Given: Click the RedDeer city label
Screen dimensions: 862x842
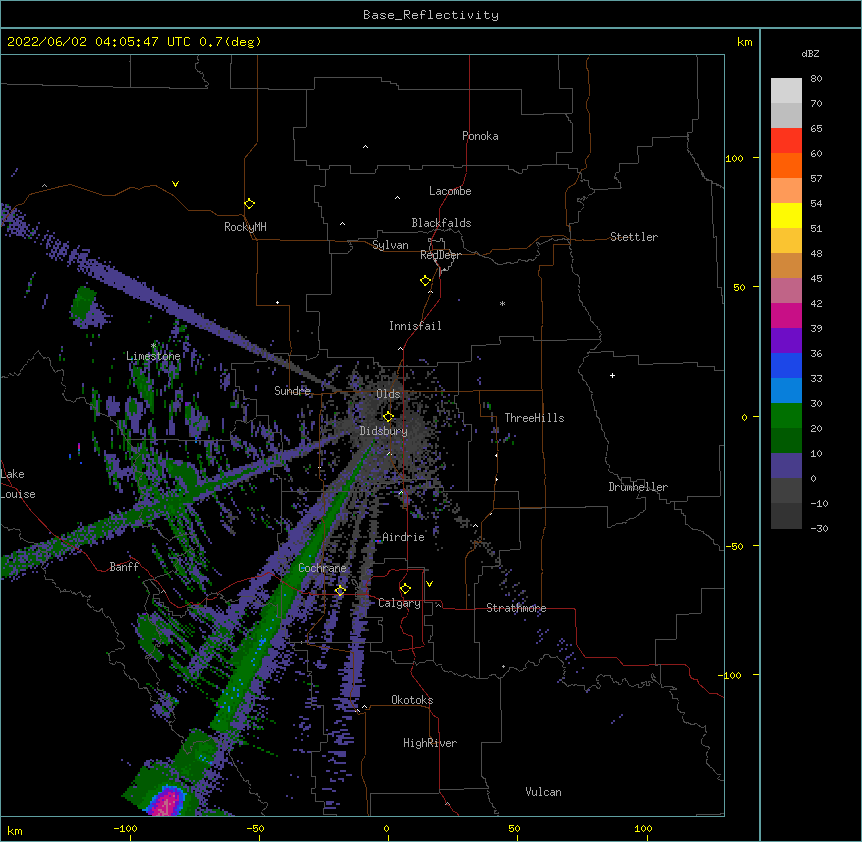Looking at the screenshot, I should coord(440,255).
